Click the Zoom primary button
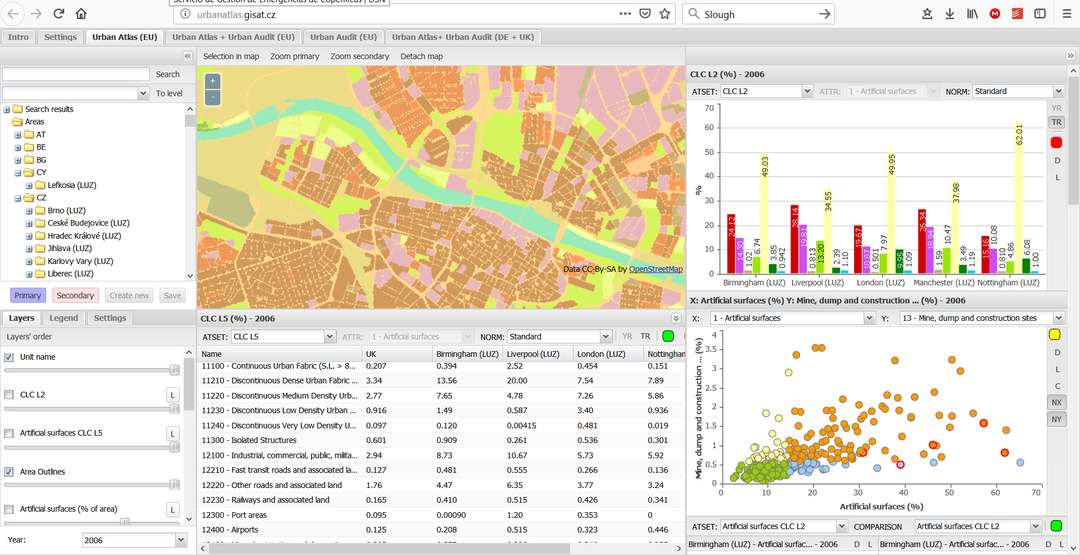Viewport: 1080px width, 555px height. [295, 56]
